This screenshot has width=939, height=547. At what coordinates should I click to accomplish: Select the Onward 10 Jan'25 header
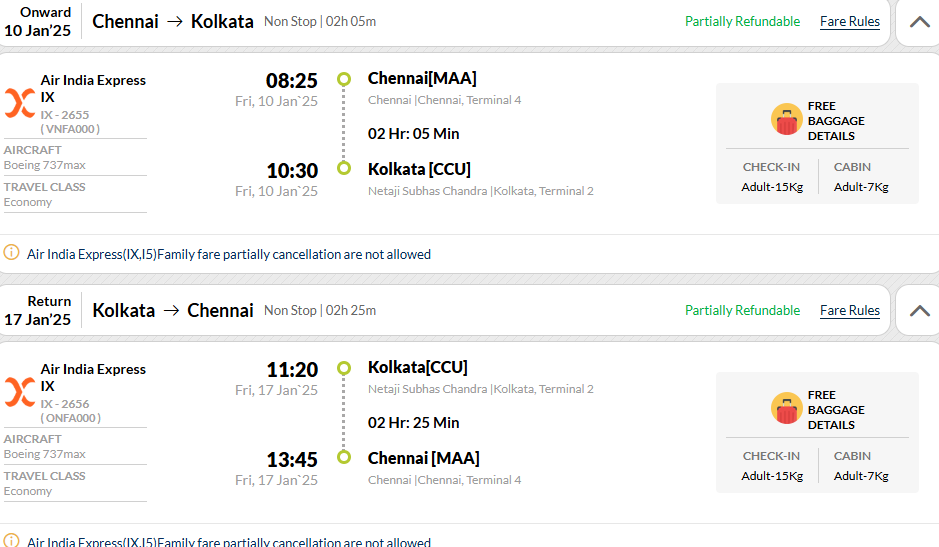(x=38, y=22)
